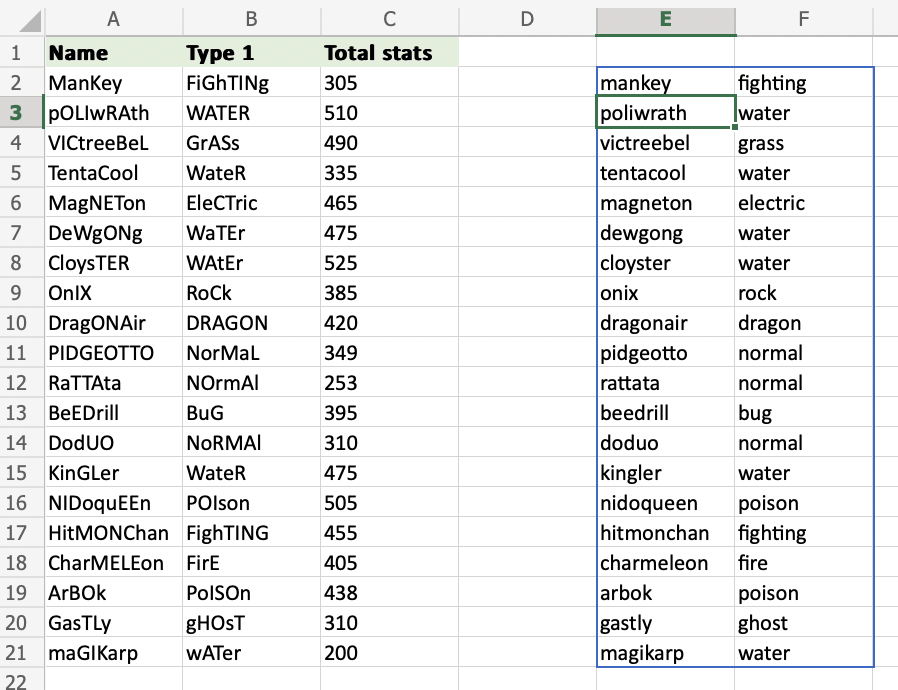Viewport: 898px width, 690px height.
Task: Click the cell with value 525
Action: pyautogui.click(x=389, y=263)
